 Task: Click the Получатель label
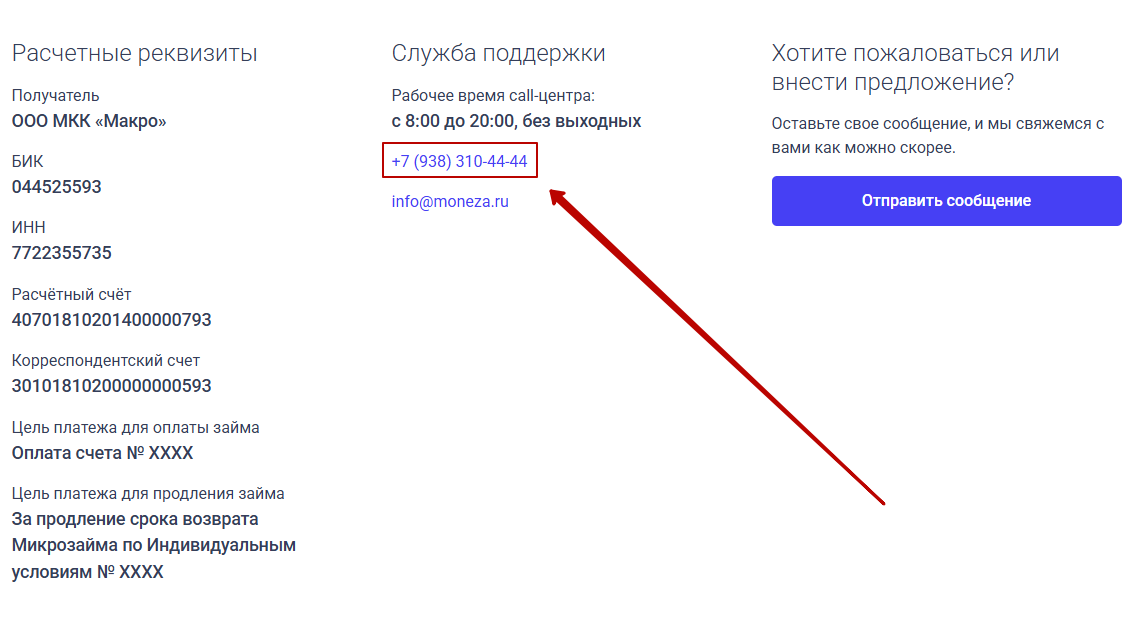click(x=55, y=96)
